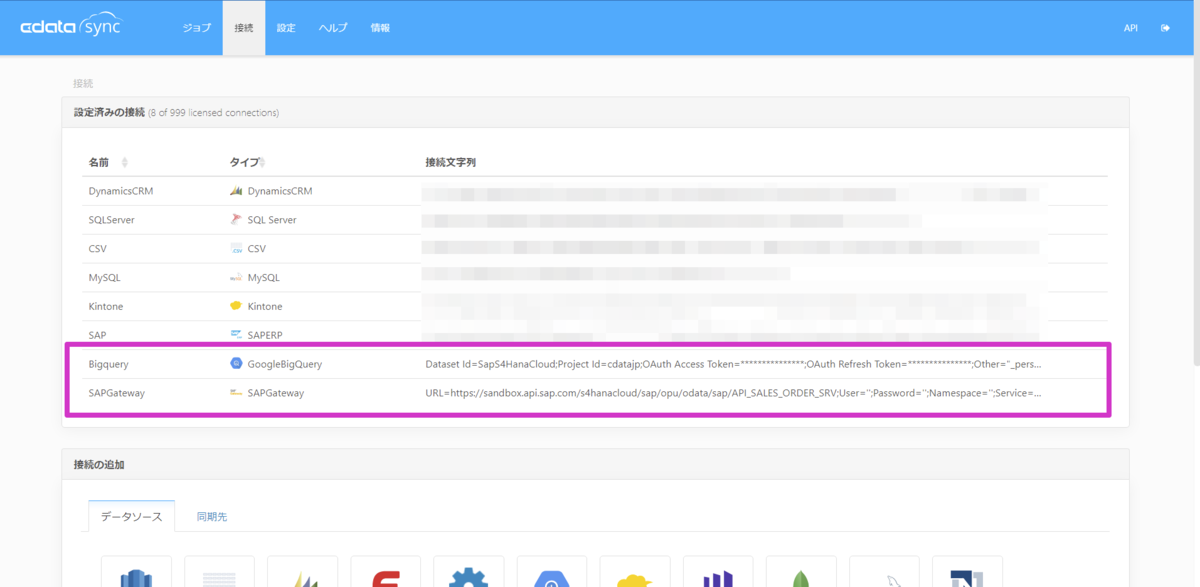
Task: Click the logout icon in header
Action: 1165,28
